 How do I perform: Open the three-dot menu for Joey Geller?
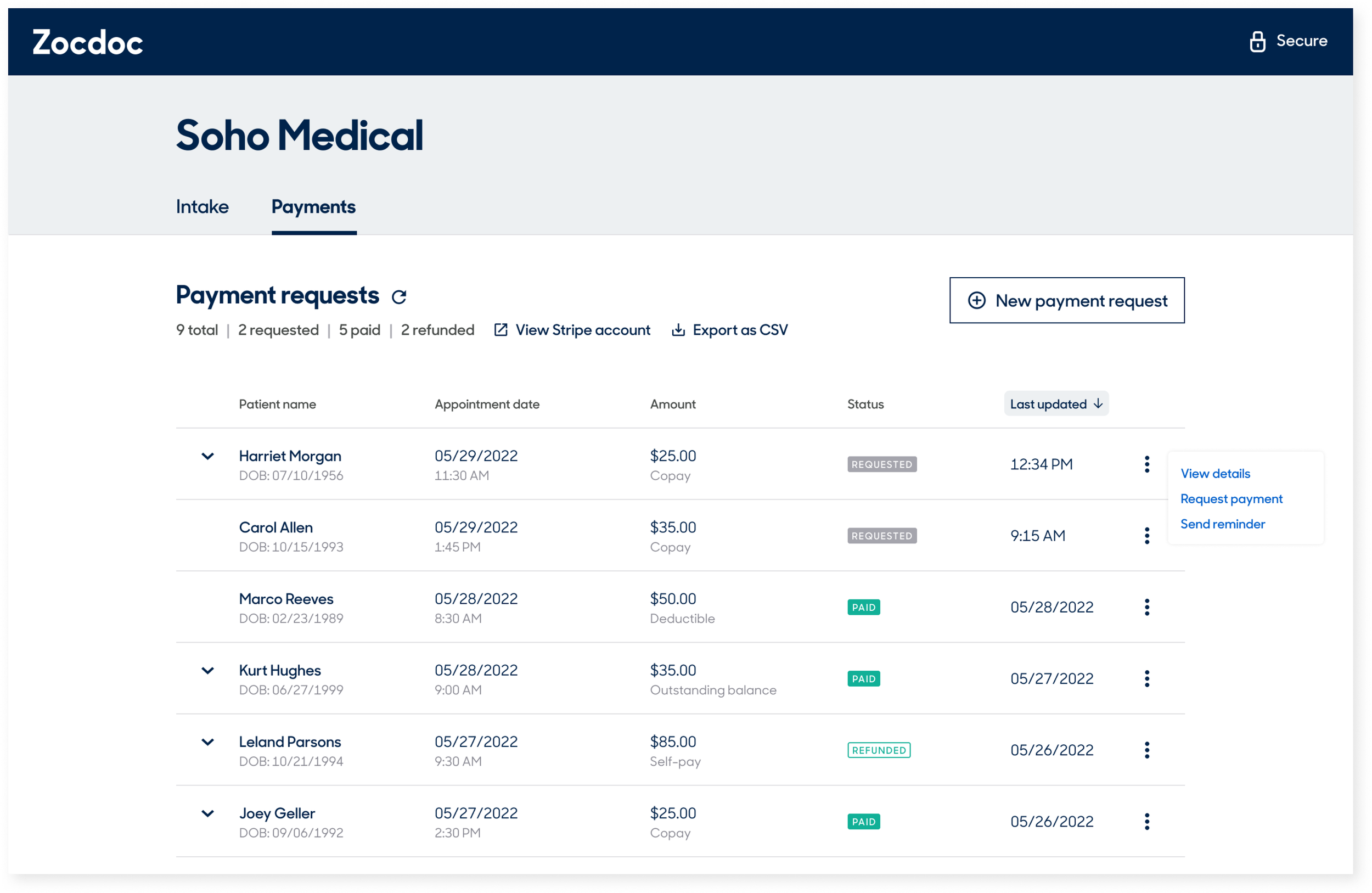coord(1146,822)
